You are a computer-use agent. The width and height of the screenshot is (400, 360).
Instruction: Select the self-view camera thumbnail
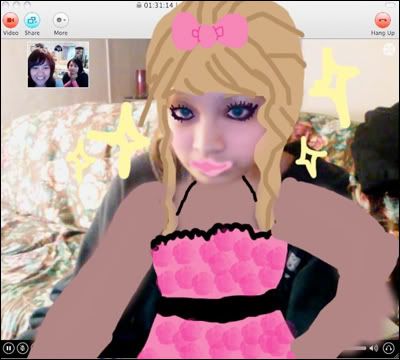pyautogui.click(x=58, y=64)
